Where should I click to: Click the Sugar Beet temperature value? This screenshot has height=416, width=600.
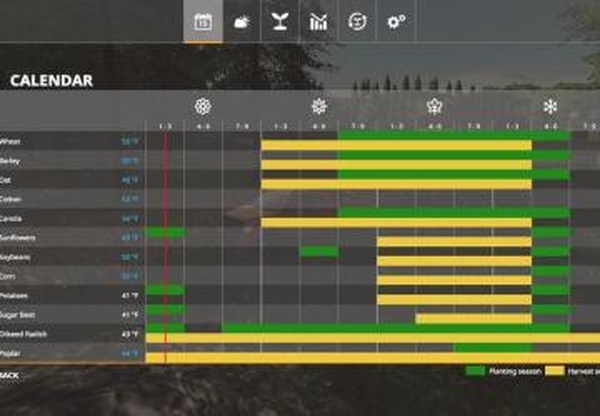click(130, 315)
